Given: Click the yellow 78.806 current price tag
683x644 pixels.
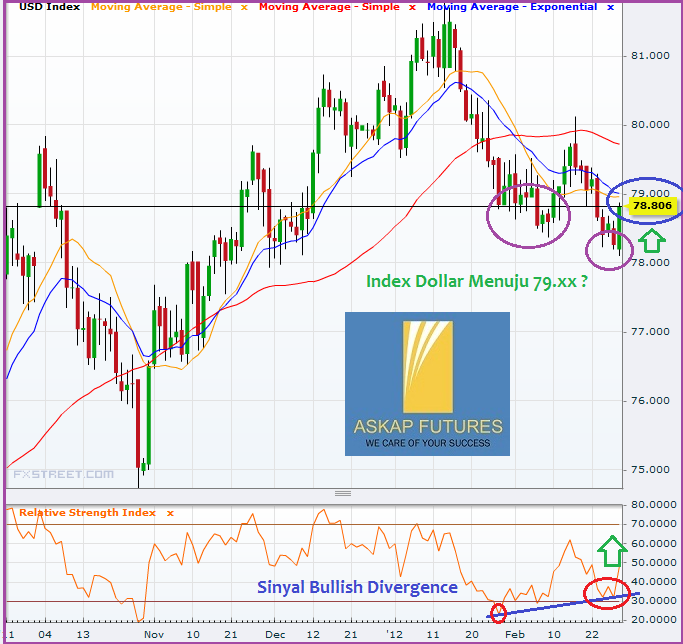Looking at the screenshot, I should [654, 207].
